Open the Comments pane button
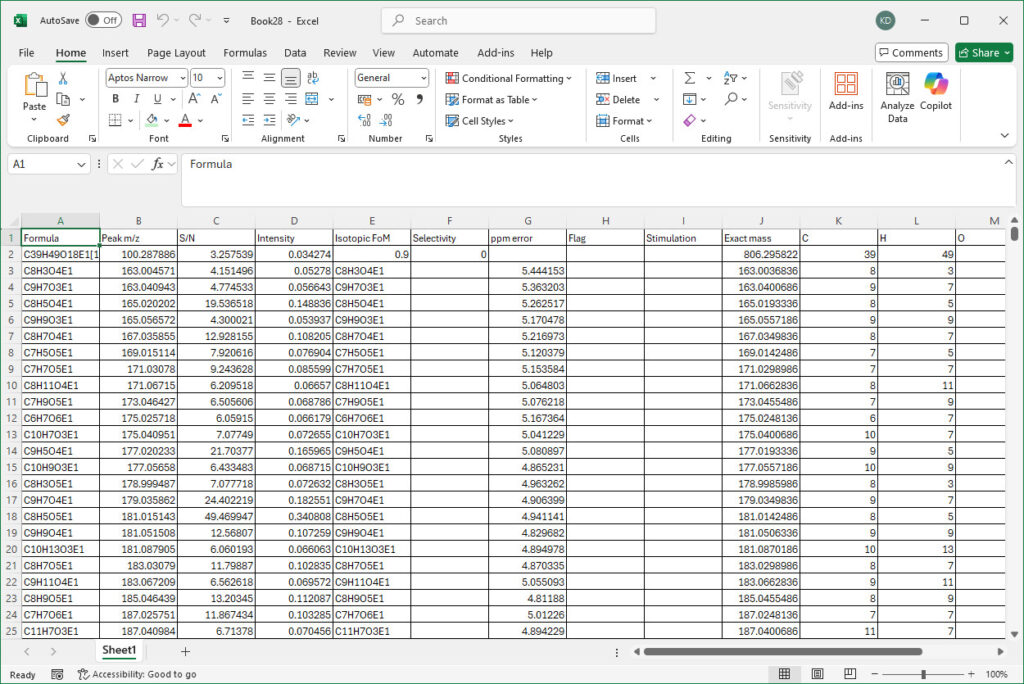 click(x=911, y=53)
